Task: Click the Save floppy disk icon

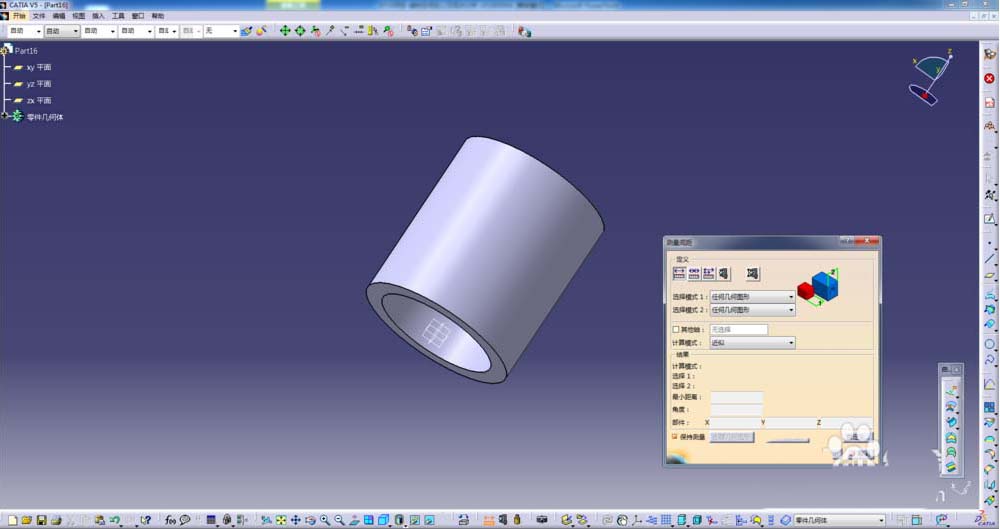Action: tap(41, 520)
